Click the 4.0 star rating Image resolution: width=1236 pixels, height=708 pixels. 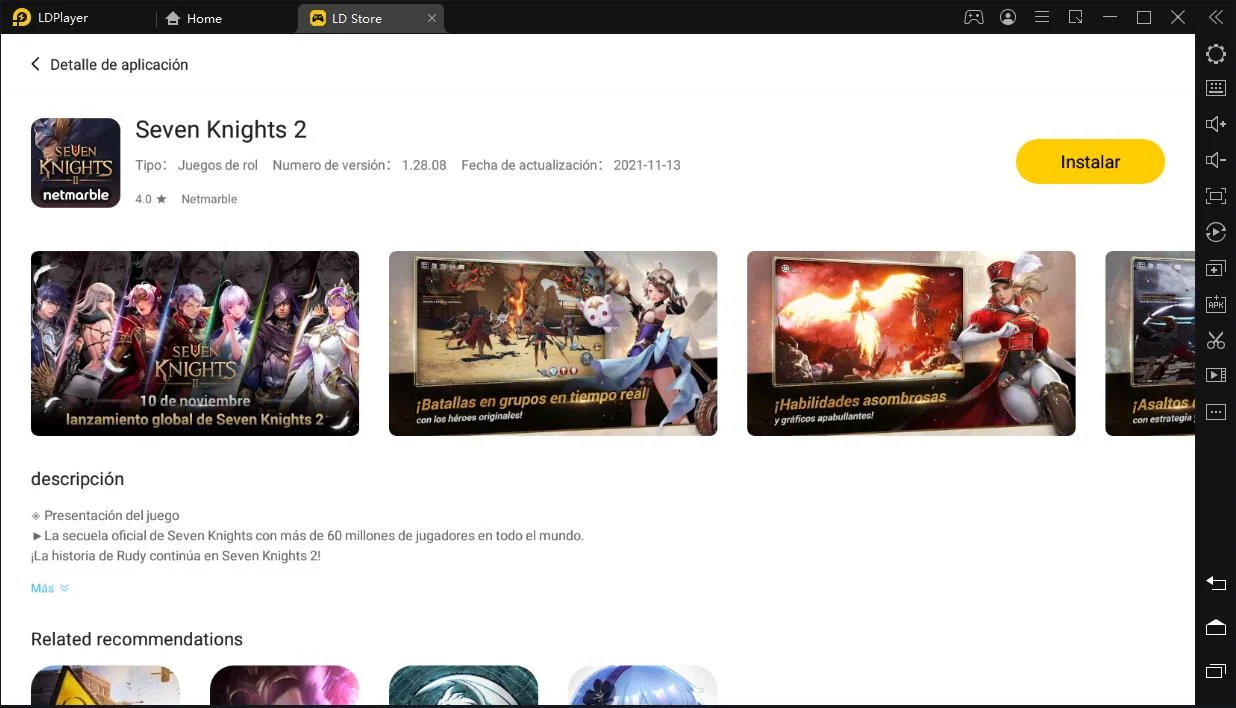coord(151,199)
